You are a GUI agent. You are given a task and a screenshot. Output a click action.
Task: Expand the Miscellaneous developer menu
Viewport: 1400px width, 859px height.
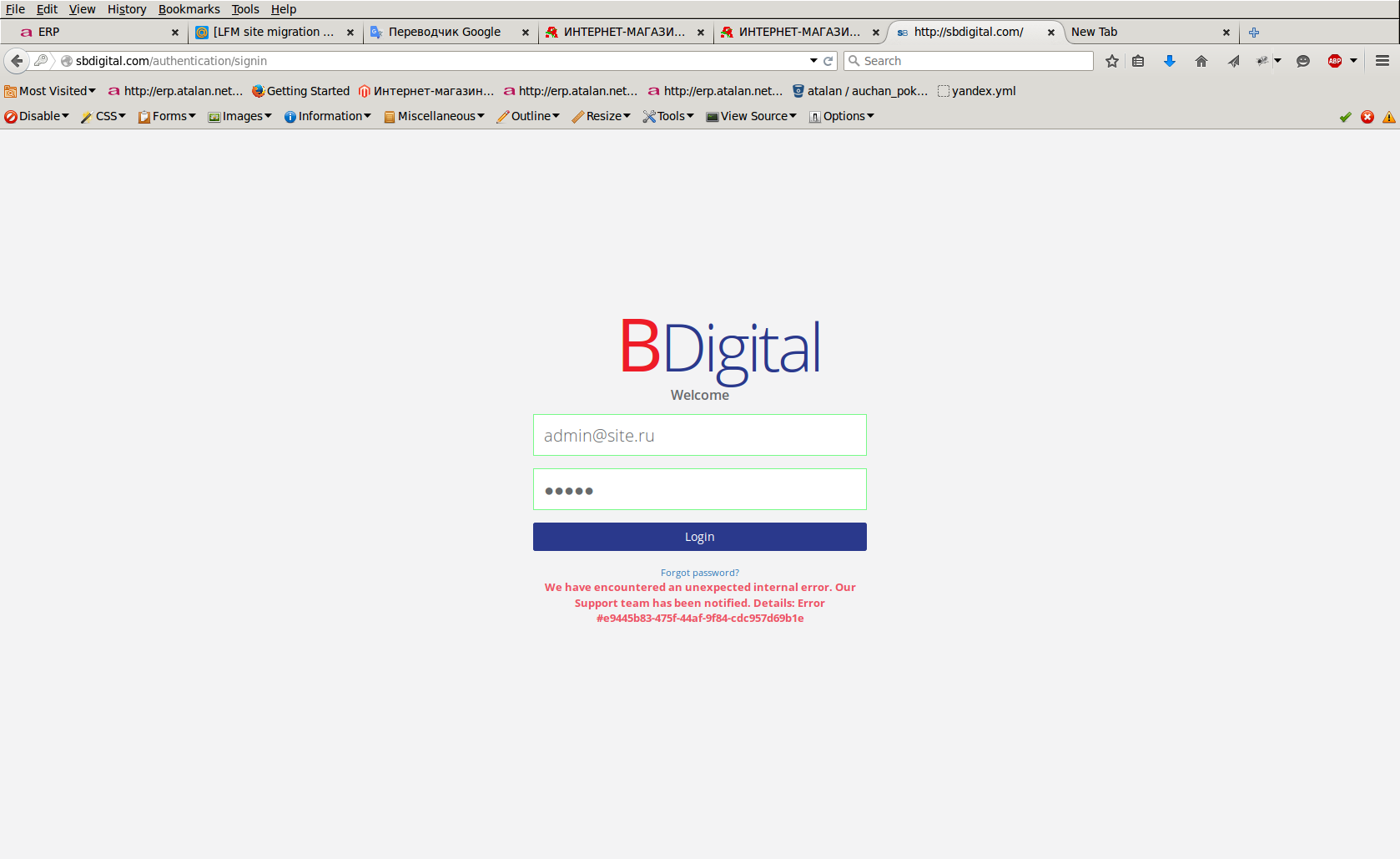point(434,116)
